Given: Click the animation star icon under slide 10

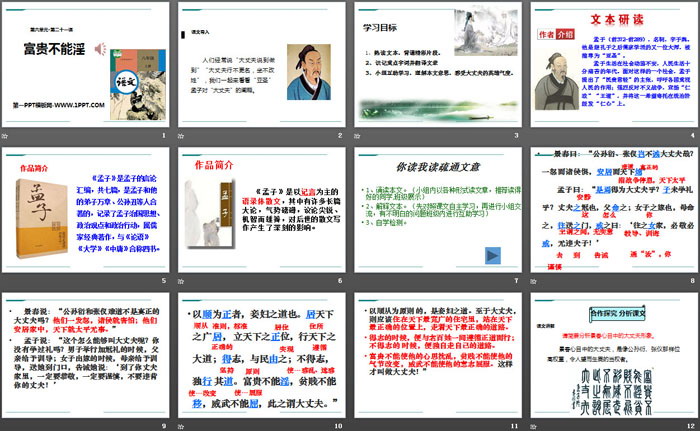Looking at the screenshot, I should click(181, 427).
